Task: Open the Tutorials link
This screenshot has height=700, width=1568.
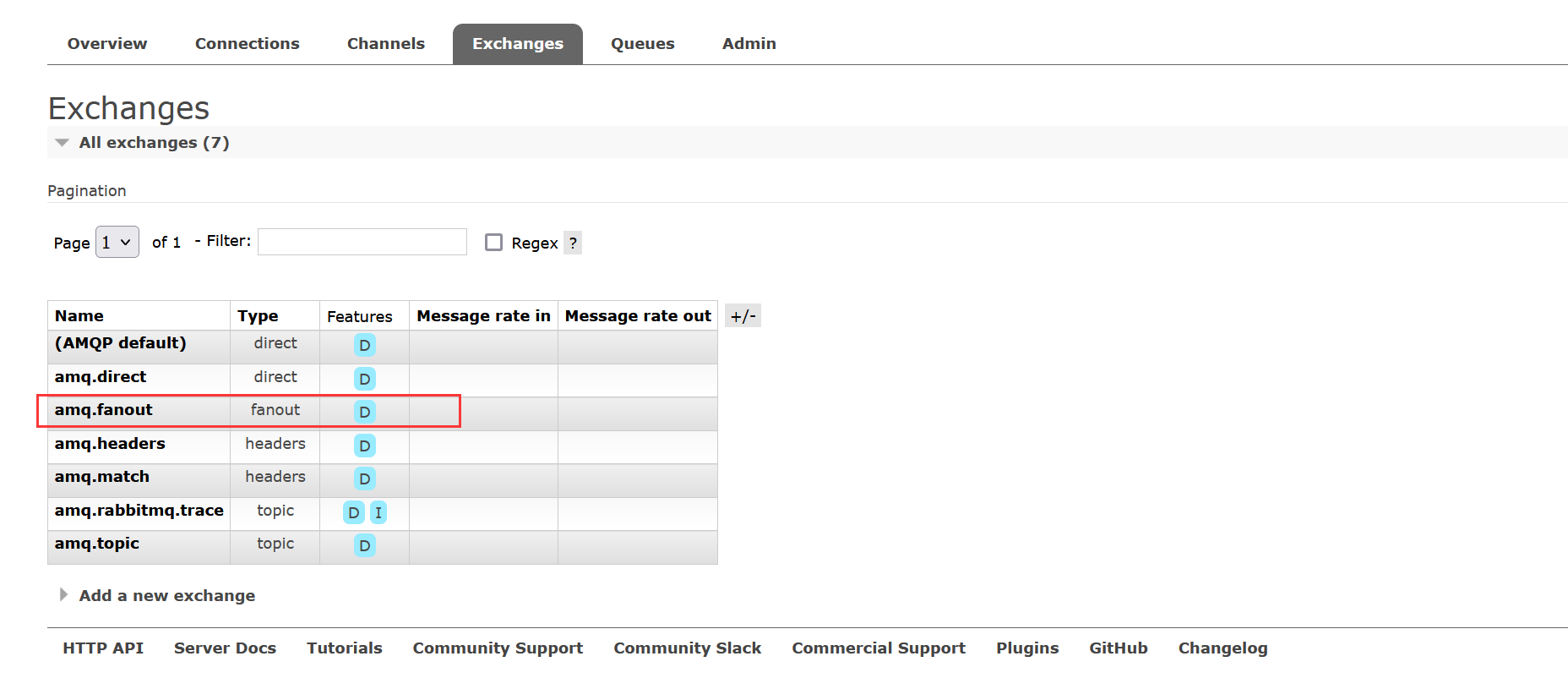Action: click(345, 648)
